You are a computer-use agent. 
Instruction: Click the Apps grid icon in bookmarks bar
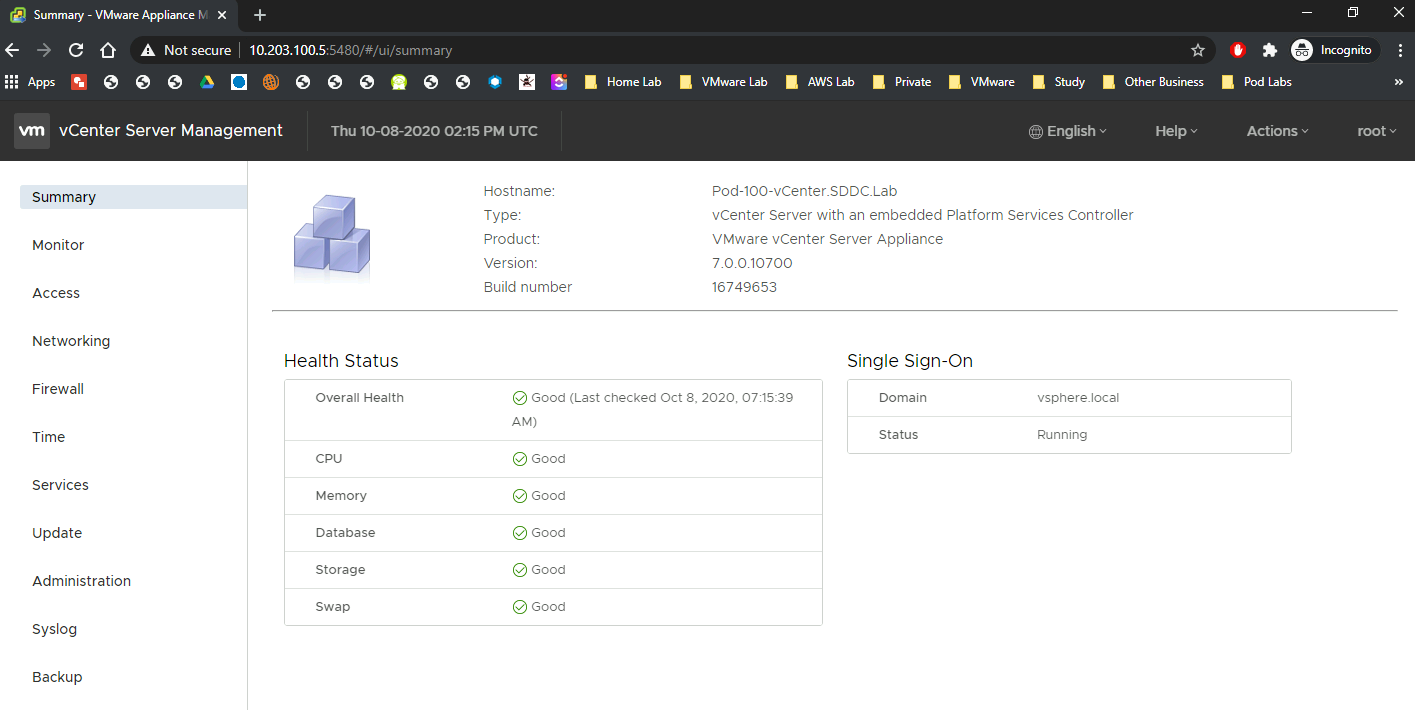pos(13,82)
